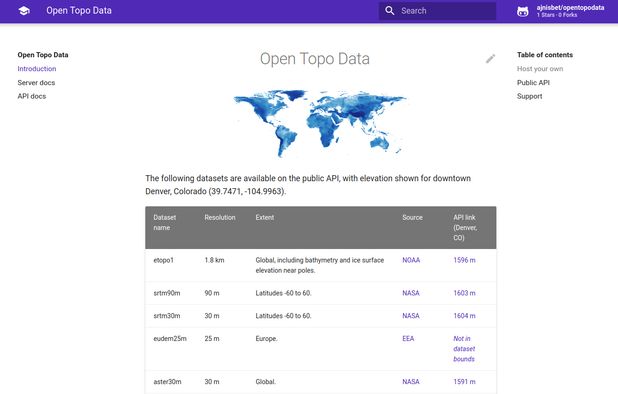Open API docs in the sidebar
Screen dimensions: 618x394
32,96
